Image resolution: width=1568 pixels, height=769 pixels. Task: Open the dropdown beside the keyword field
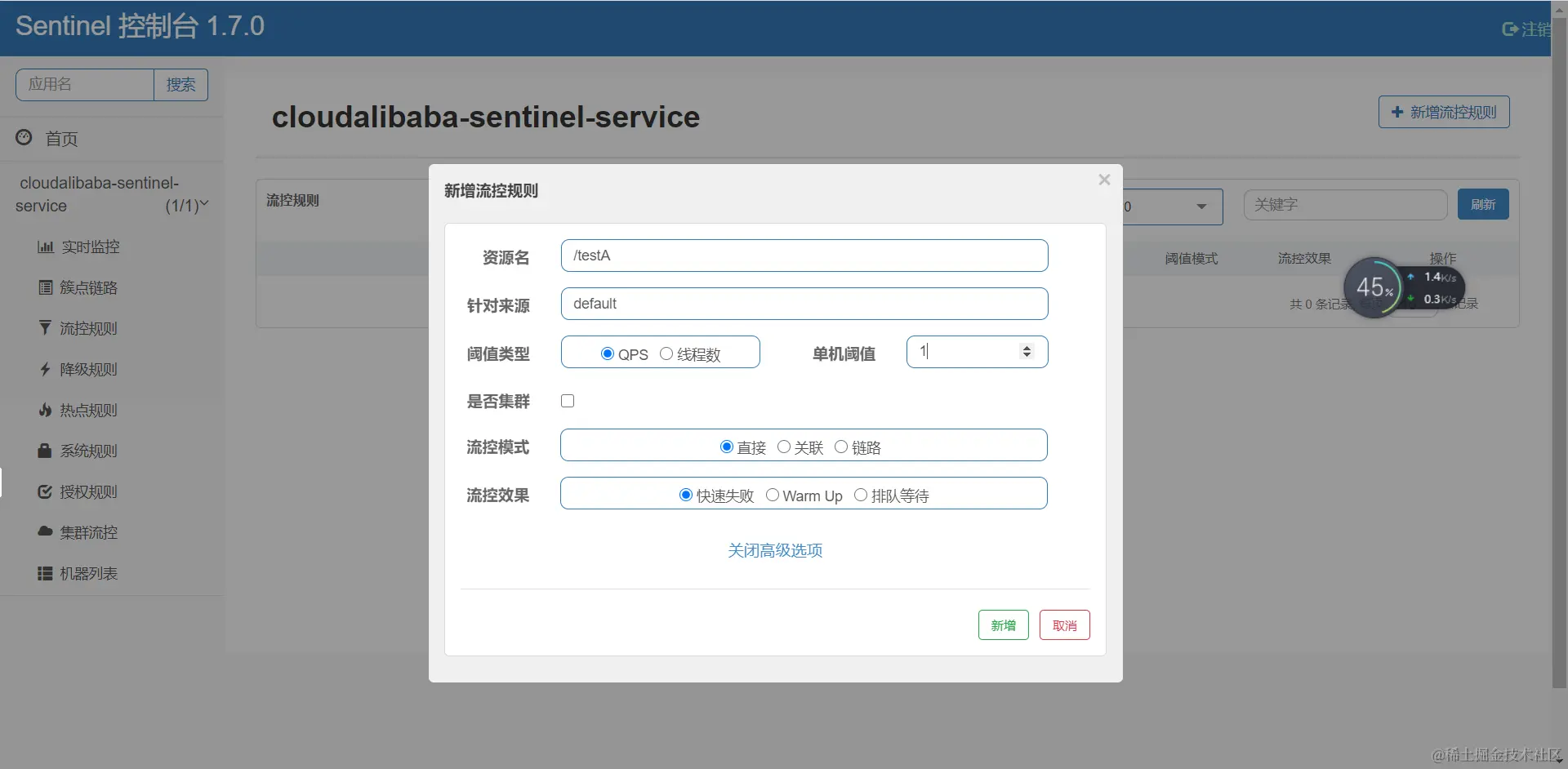(x=1200, y=207)
